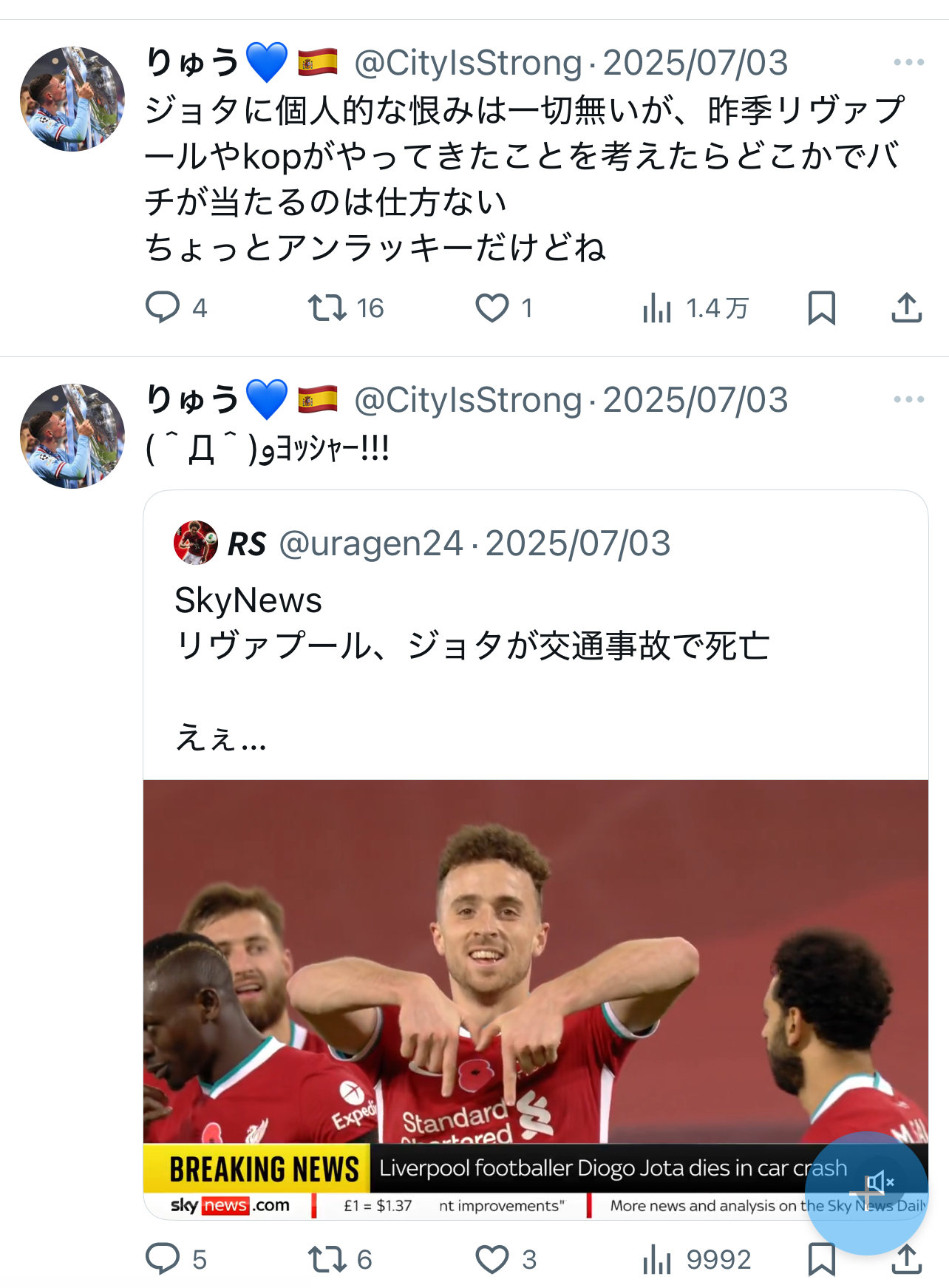The width and height of the screenshot is (949, 1288).
Task: Like the first tweet
Action: (x=492, y=308)
